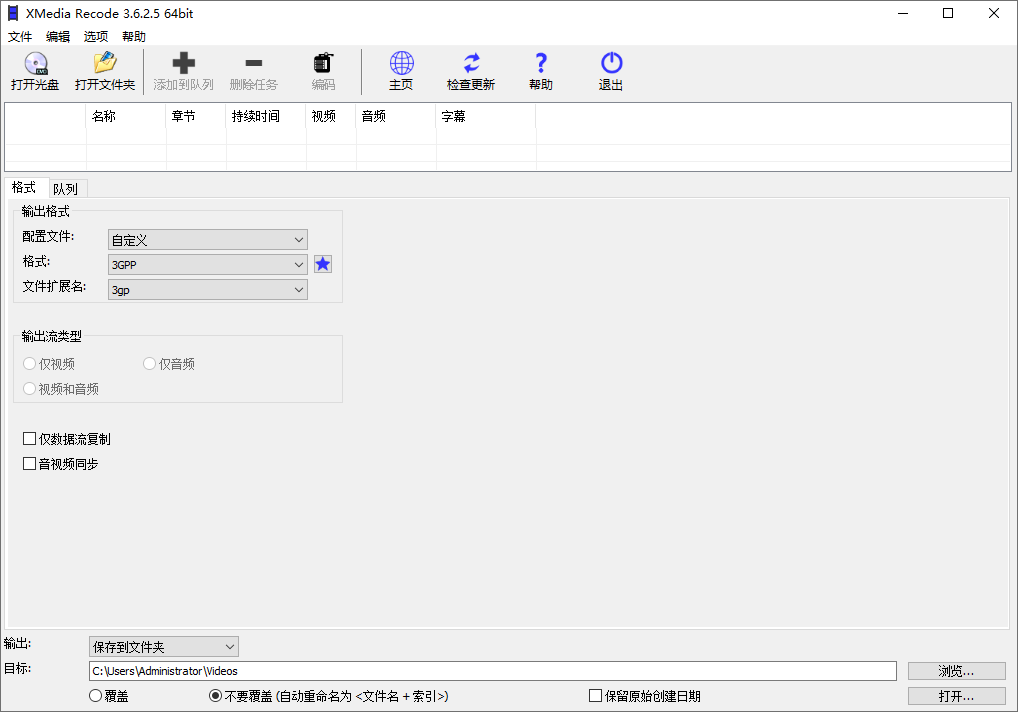Click the 检查更新 refresh icon
1018x712 pixels.
(x=470, y=63)
